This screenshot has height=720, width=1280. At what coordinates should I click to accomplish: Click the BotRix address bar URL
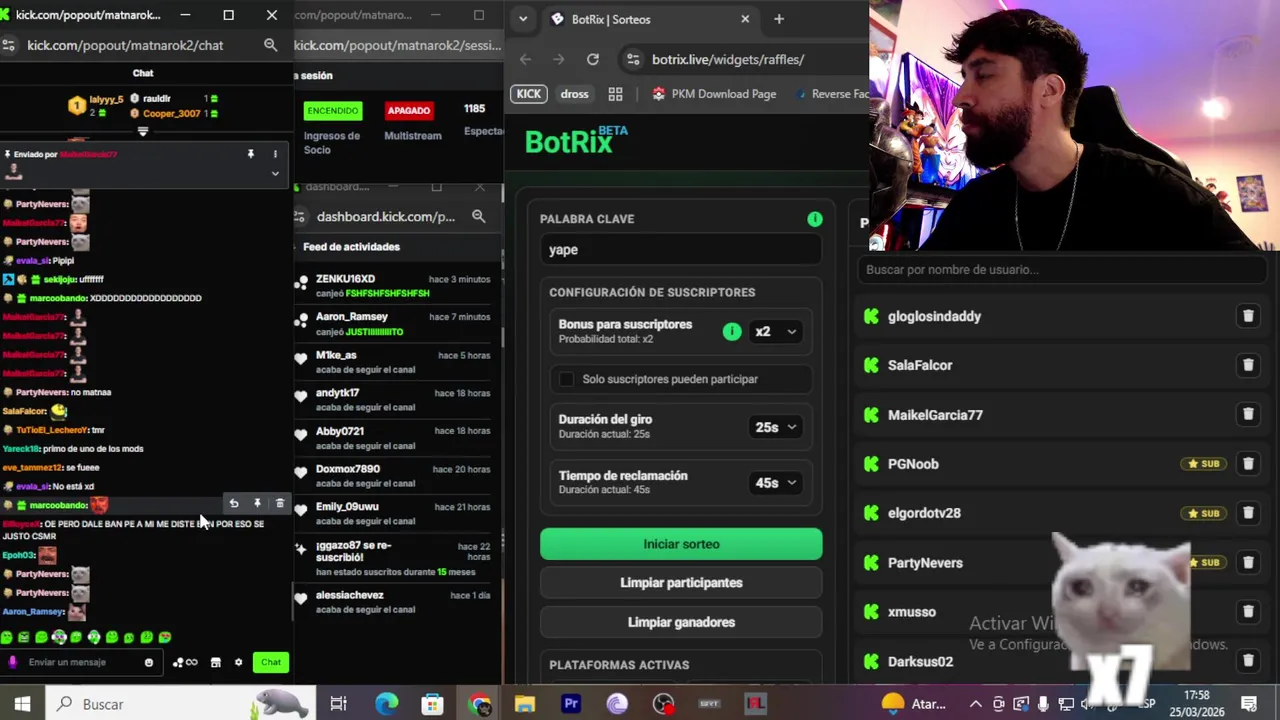click(728, 59)
